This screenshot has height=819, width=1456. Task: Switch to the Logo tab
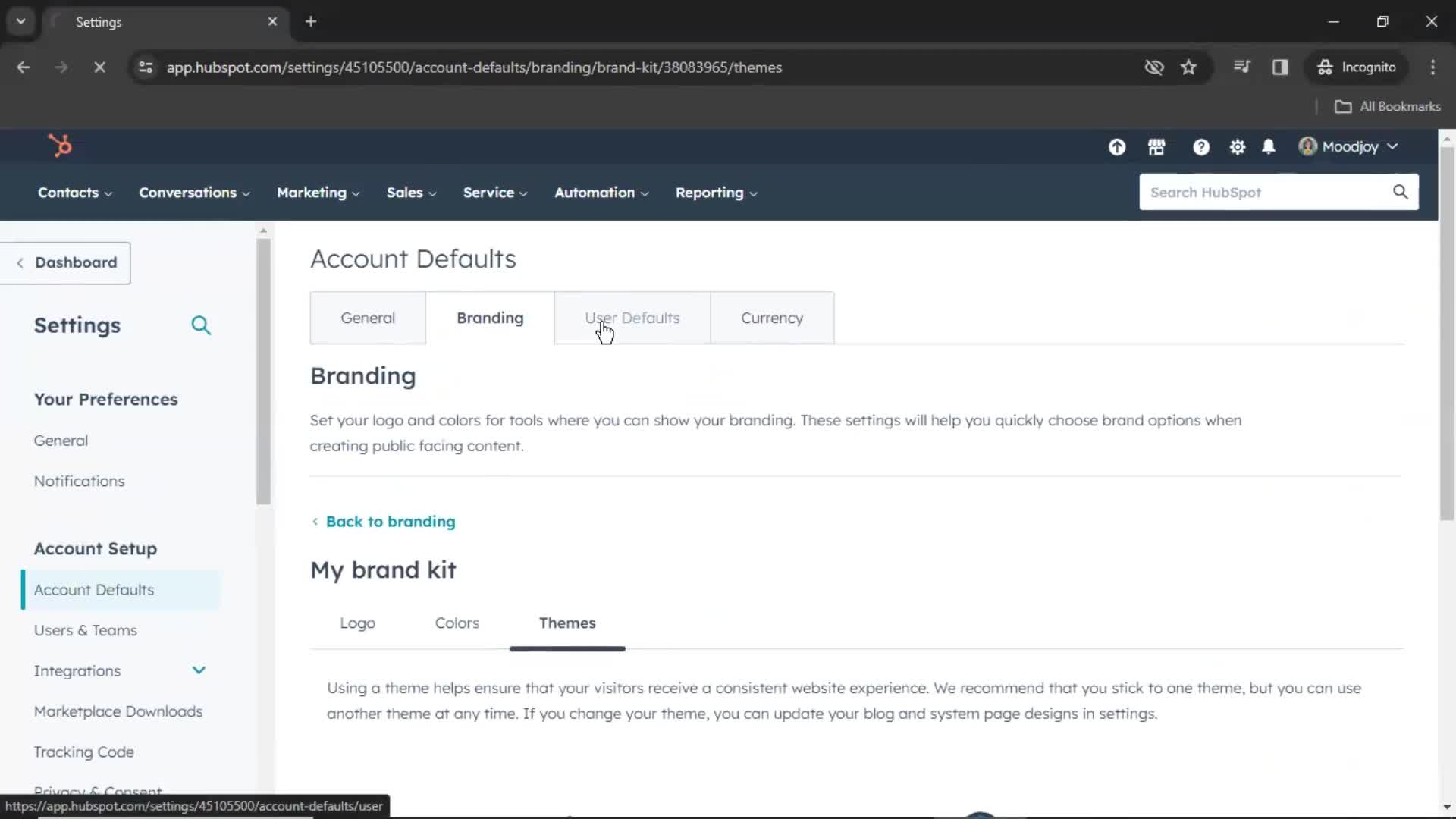(358, 622)
